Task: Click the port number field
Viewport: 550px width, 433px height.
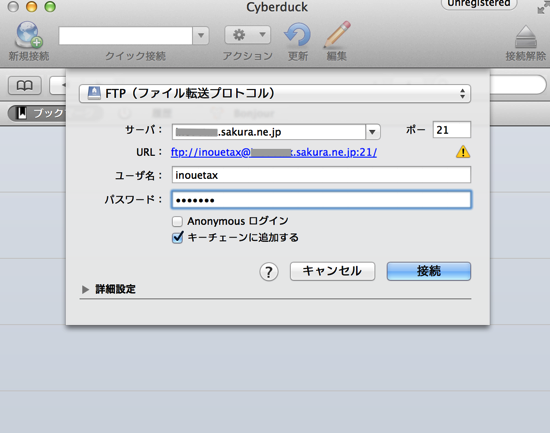Action: point(452,130)
